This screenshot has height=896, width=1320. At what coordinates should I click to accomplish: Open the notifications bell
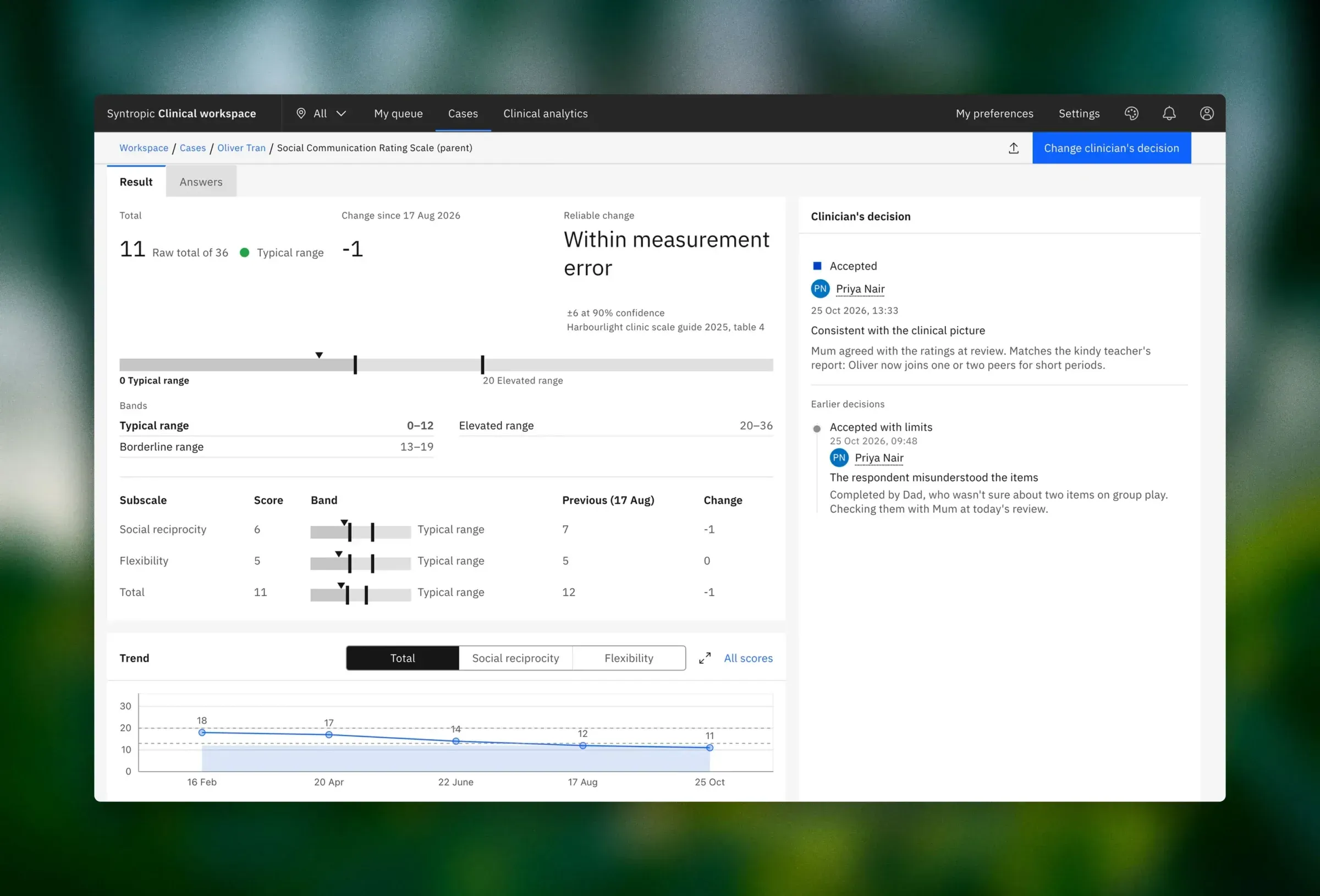point(1169,114)
